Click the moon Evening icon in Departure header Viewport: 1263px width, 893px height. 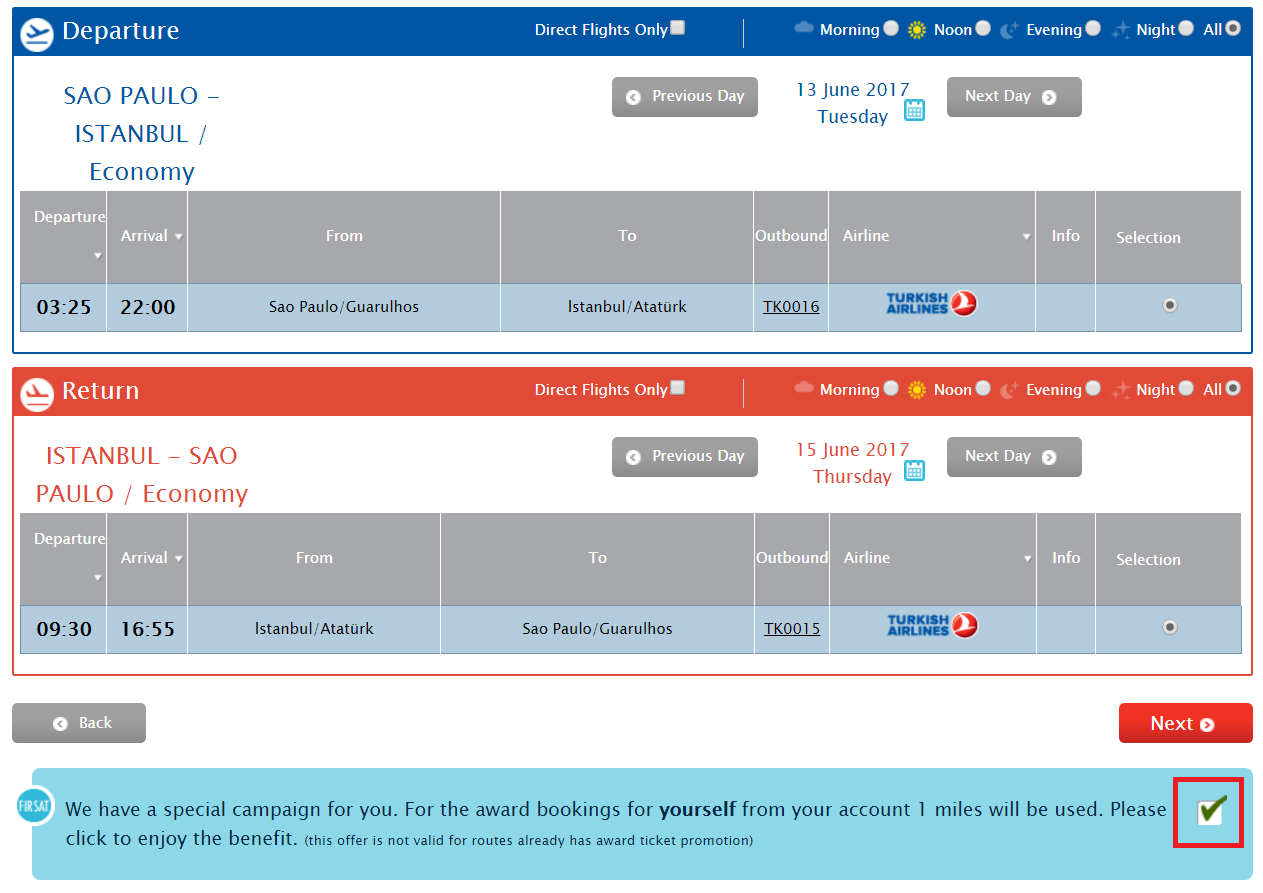1010,31
